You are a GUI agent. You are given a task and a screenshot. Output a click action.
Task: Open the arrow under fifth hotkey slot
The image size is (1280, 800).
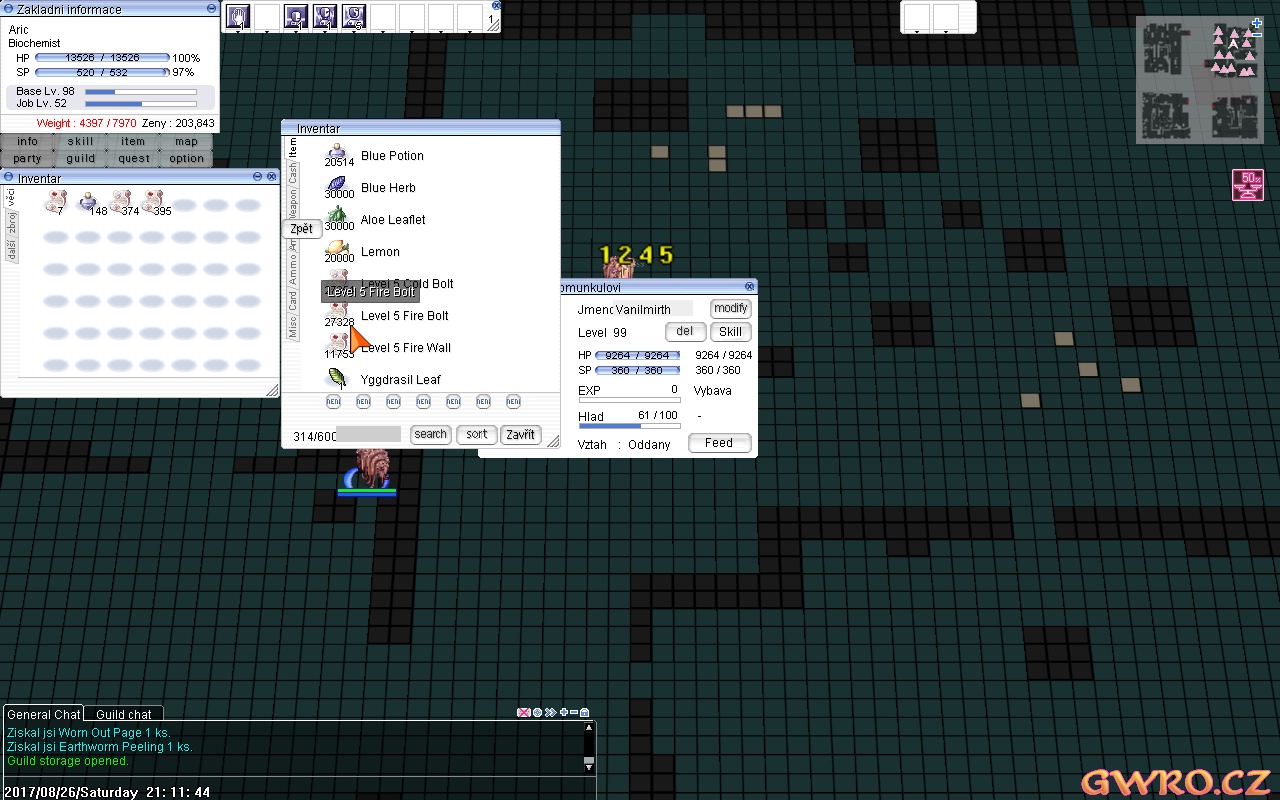point(354,31)
